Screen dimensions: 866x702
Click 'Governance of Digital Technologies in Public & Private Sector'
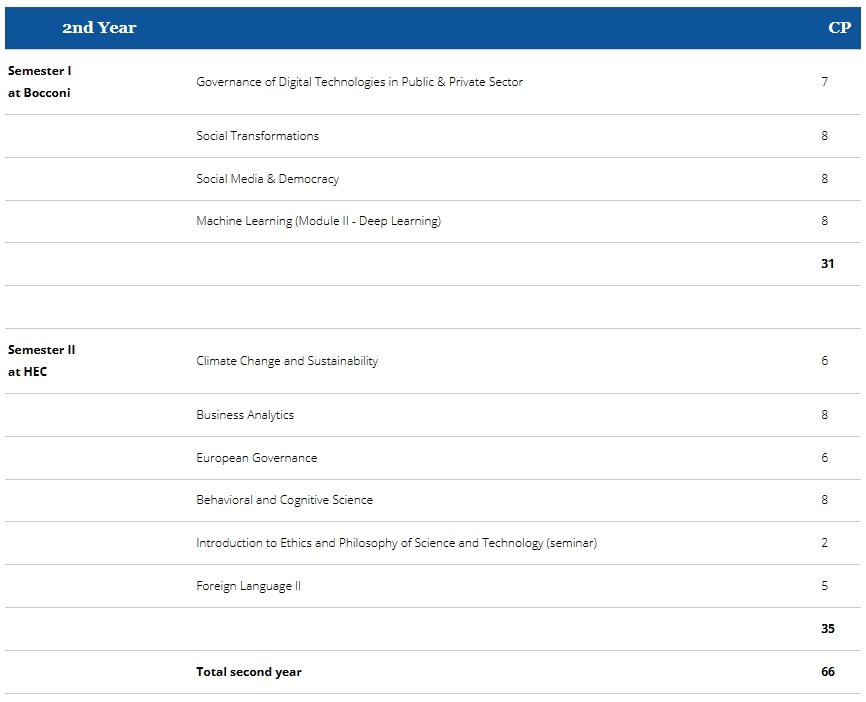360,82
